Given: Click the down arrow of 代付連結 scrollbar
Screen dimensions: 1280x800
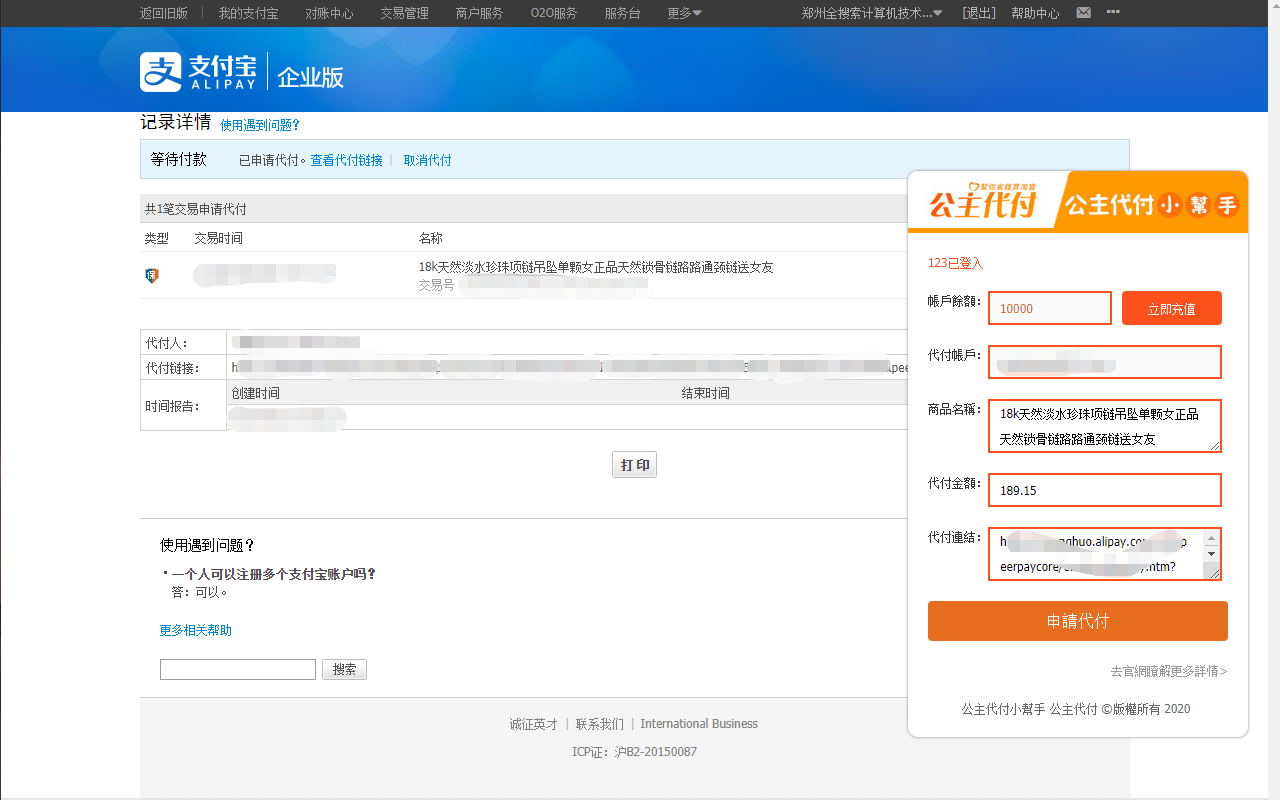Looking at the screenshot, I should pyautogui.click(x=1212, y=554).
